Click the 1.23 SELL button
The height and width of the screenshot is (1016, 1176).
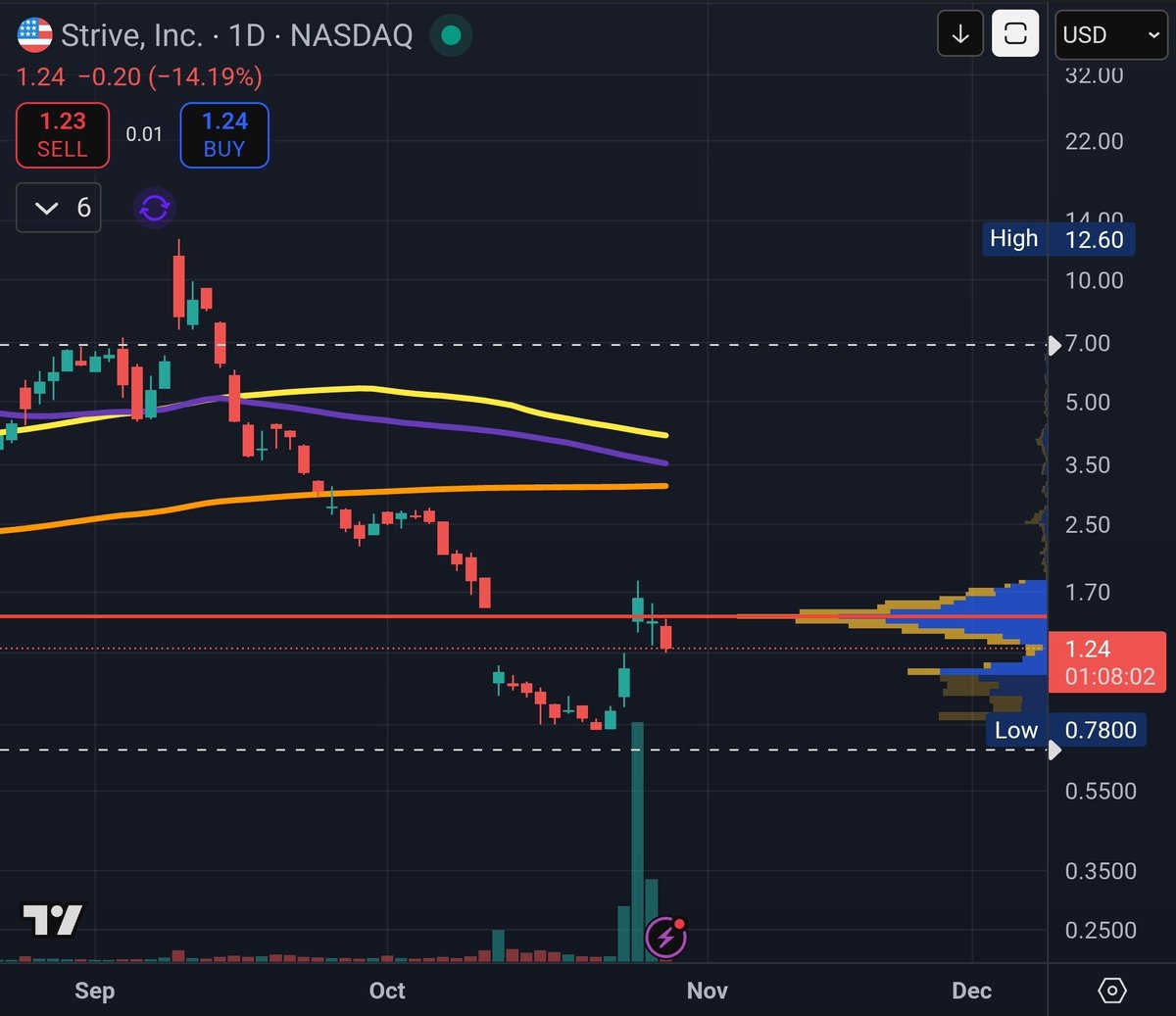click(x=63, y=134)
